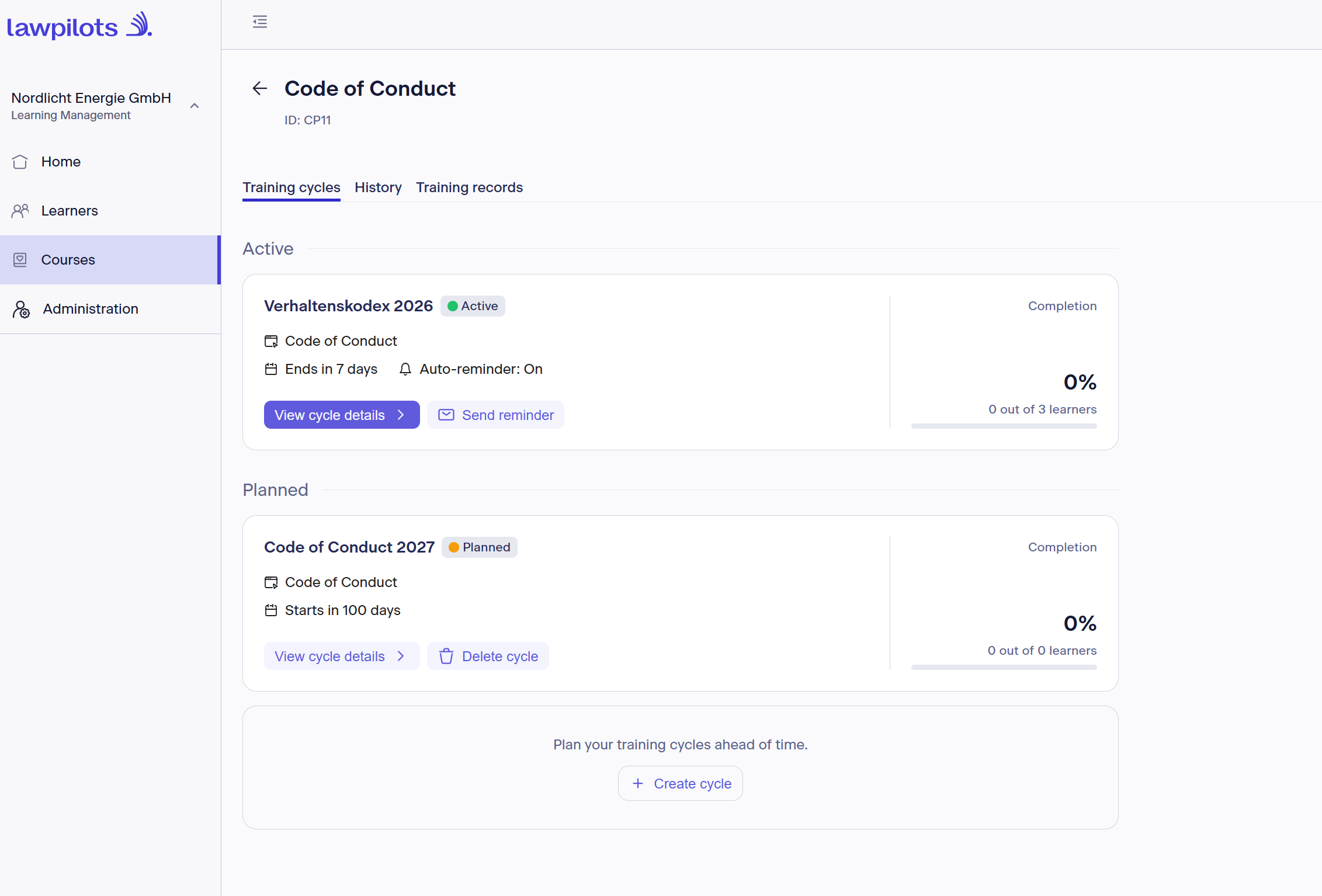Collapse the Nordlicht Energie GmbH organization chevron
This screenshot has width=1322, height=896.
coord(195,106)
